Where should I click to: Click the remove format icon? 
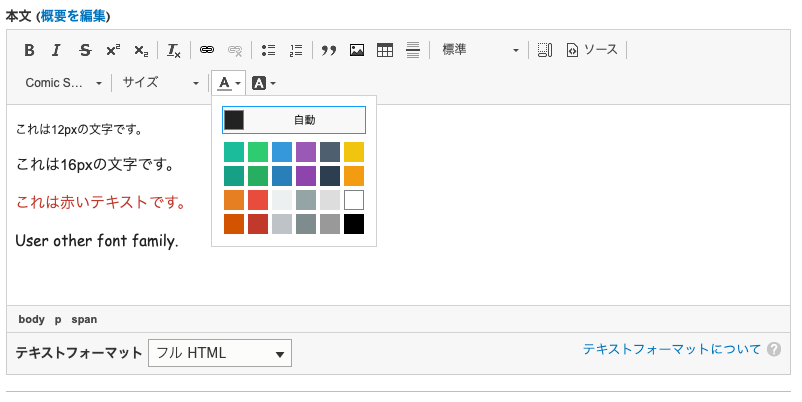174,50
